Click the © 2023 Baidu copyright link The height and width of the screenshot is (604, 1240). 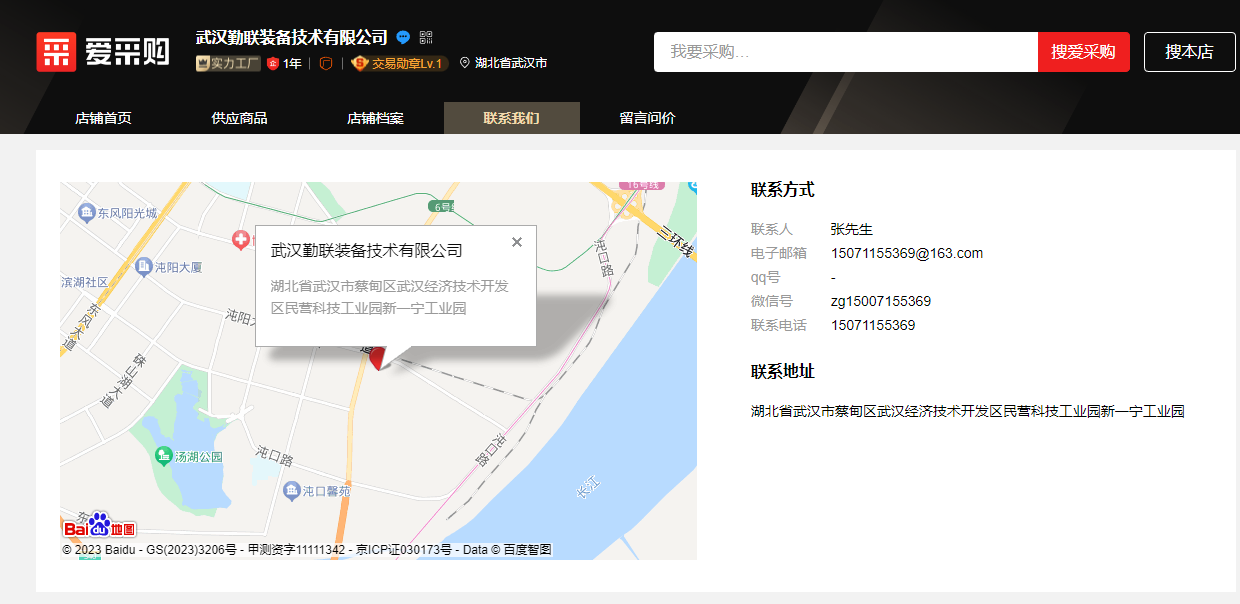(101, 548)
